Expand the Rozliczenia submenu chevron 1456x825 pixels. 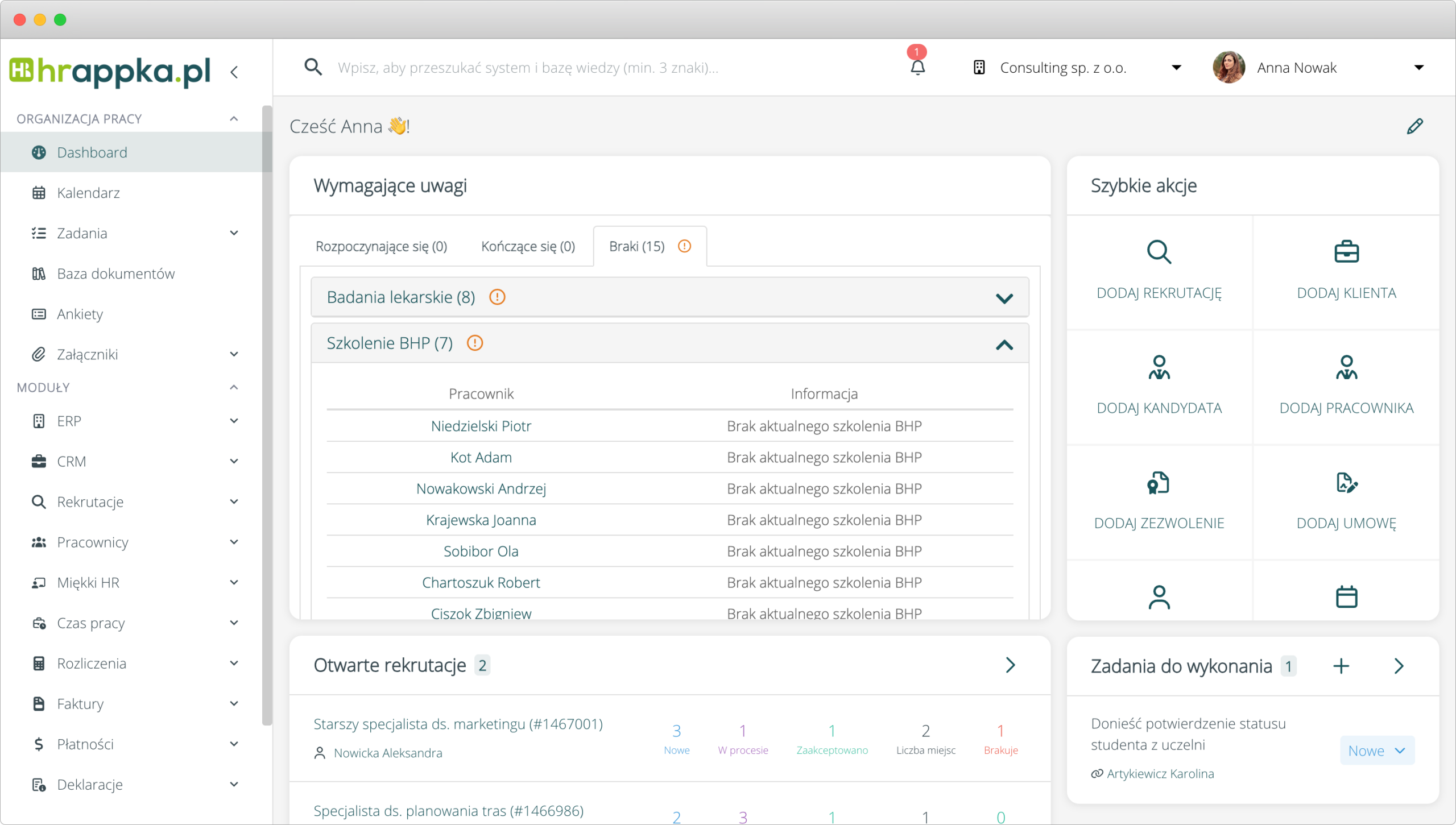(234, 663)
